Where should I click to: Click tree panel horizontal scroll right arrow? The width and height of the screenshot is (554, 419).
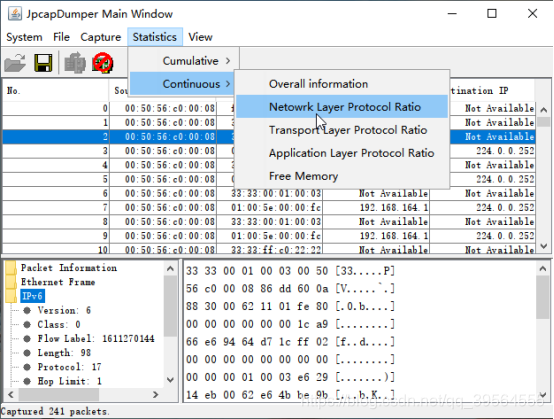(x=155, y=394)
